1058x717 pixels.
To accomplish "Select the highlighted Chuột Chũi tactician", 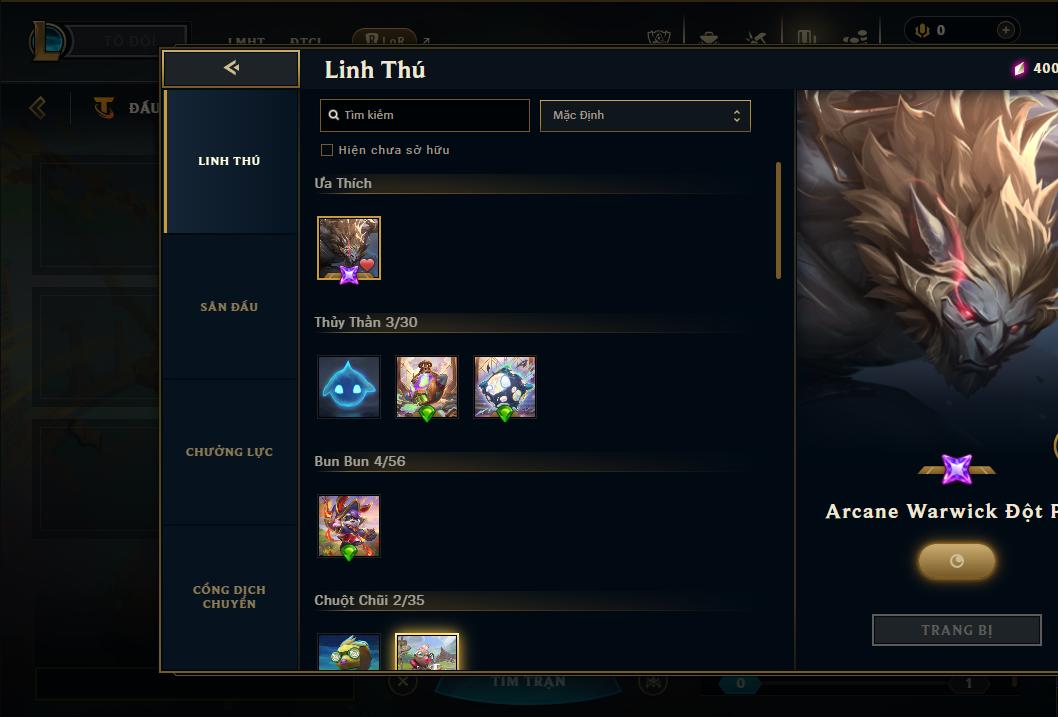I will click(x=427, y=652).
